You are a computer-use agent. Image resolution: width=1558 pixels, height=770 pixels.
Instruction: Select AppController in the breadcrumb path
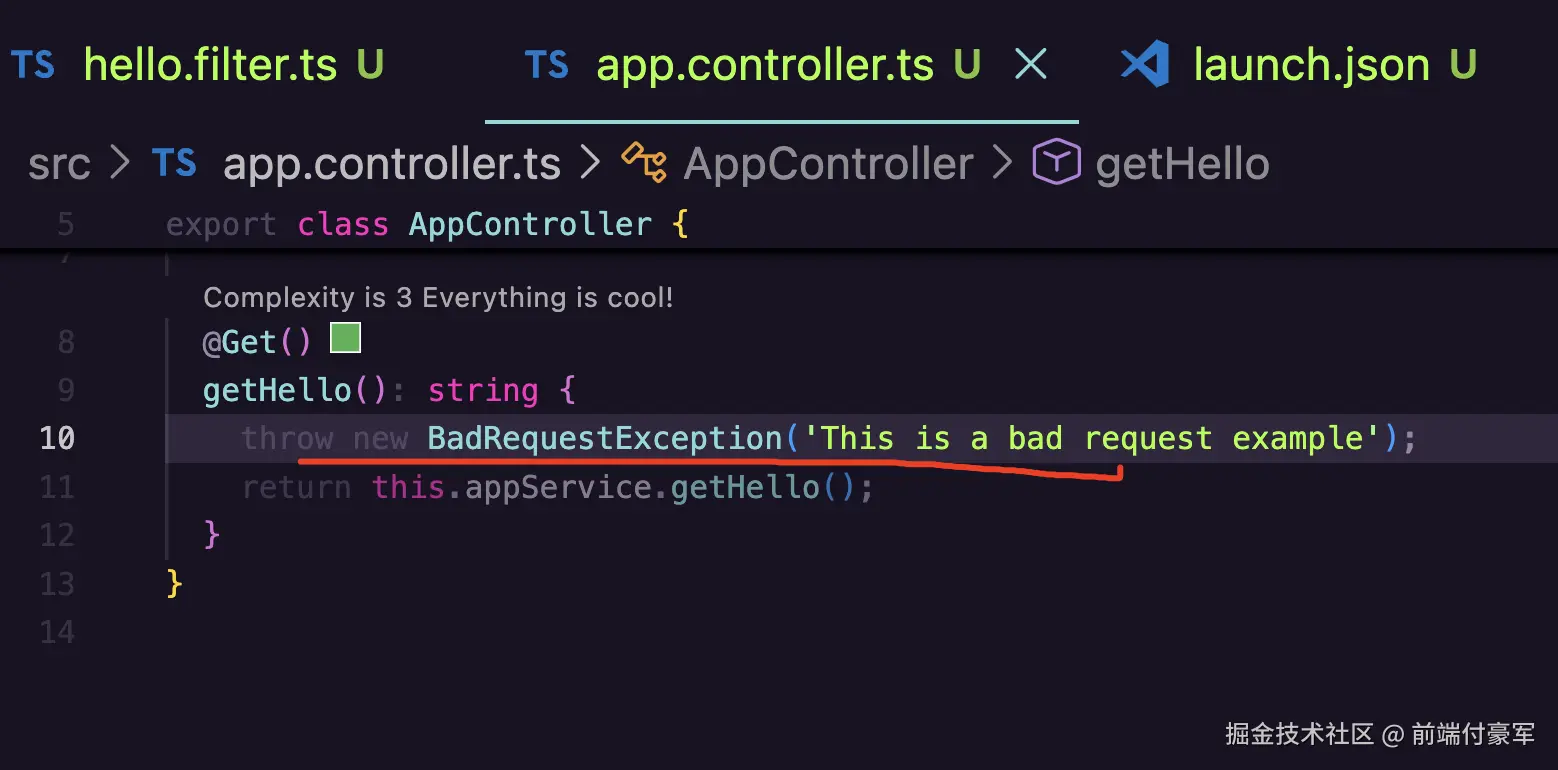click(828, 164)
